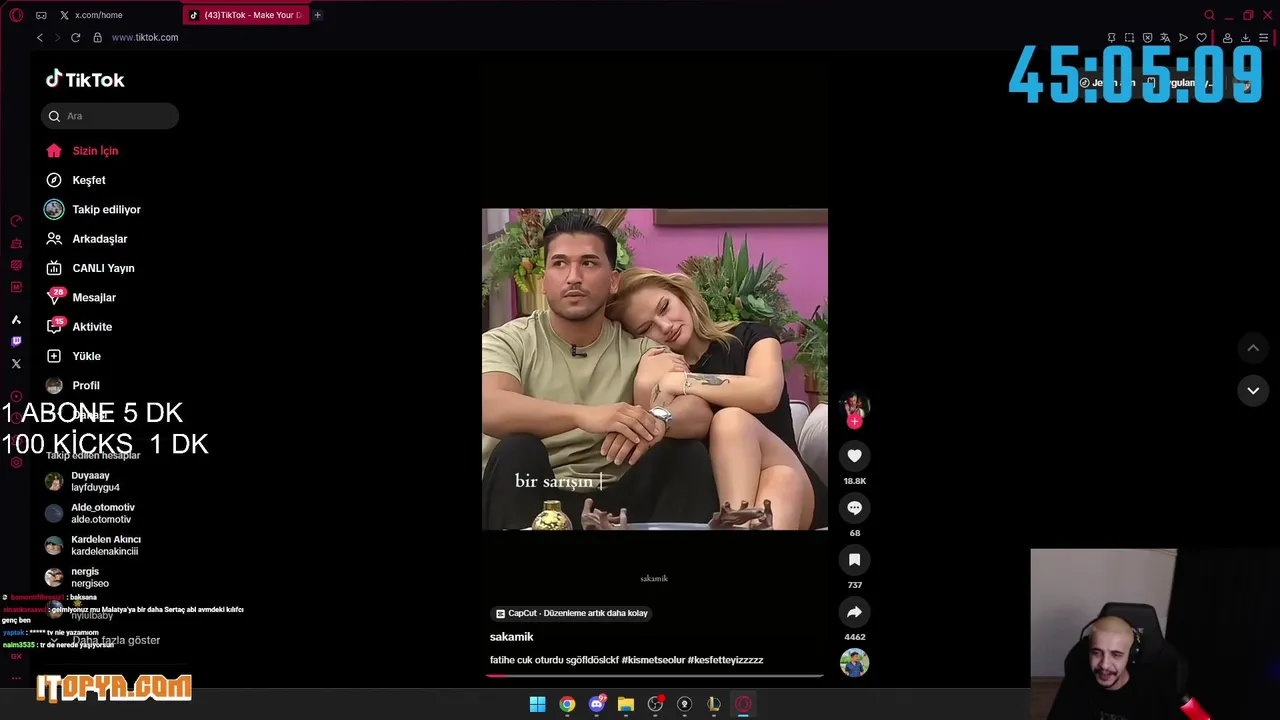
Task: Open File Explorer from the taskbar
Action: (626, 704)
